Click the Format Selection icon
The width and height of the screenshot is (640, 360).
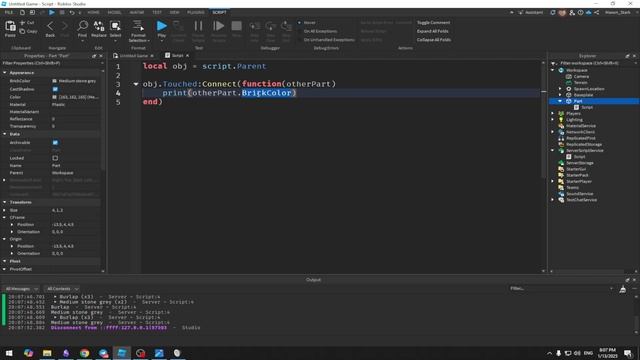click(x=138, y=25)
